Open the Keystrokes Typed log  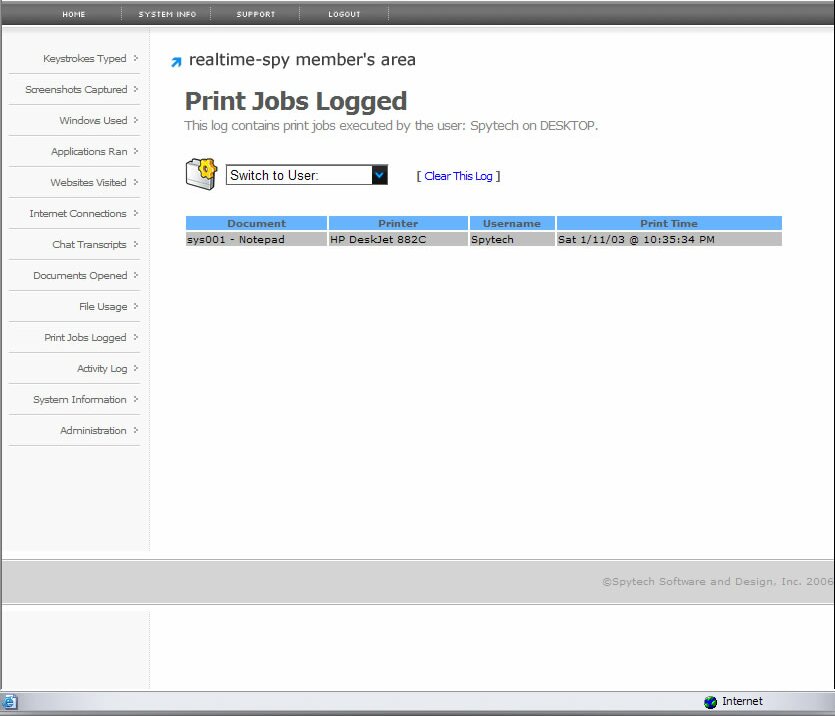coord(84,59)
